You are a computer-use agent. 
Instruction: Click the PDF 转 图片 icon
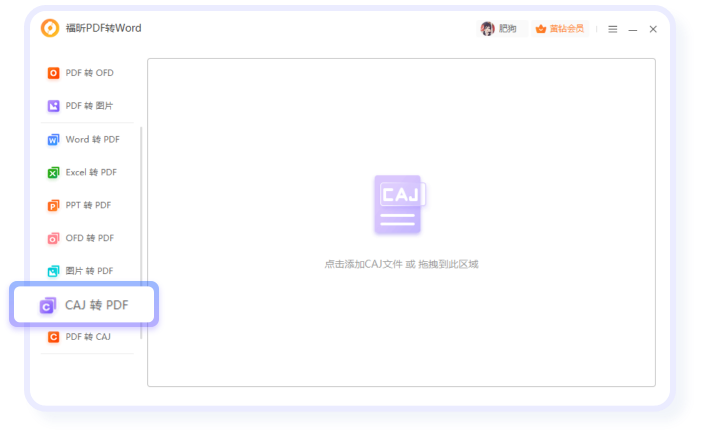pyautogui.click(x=53, y=106)
